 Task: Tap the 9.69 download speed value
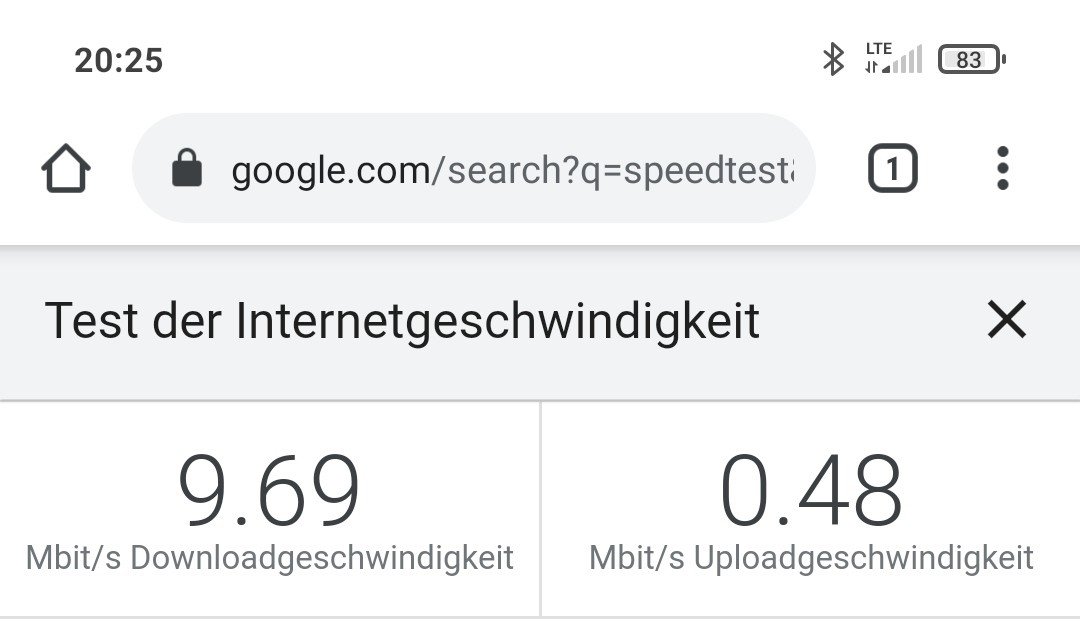point(269,490)
